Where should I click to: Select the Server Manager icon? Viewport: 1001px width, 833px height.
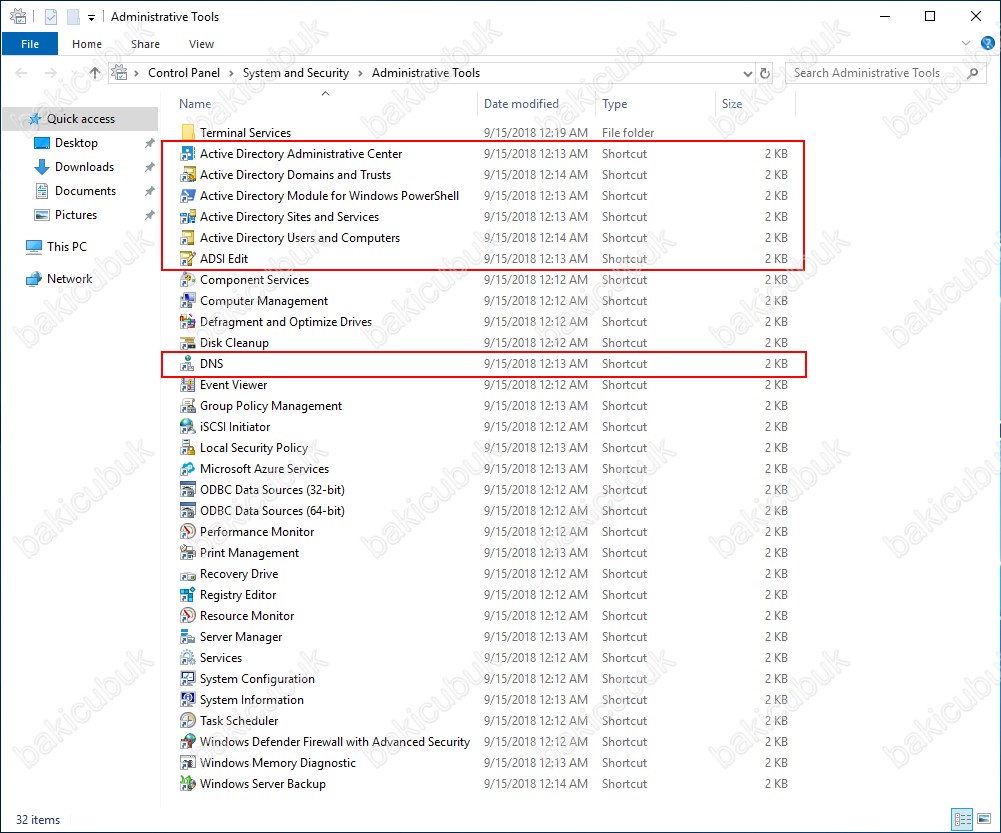(x=187, y=637)
